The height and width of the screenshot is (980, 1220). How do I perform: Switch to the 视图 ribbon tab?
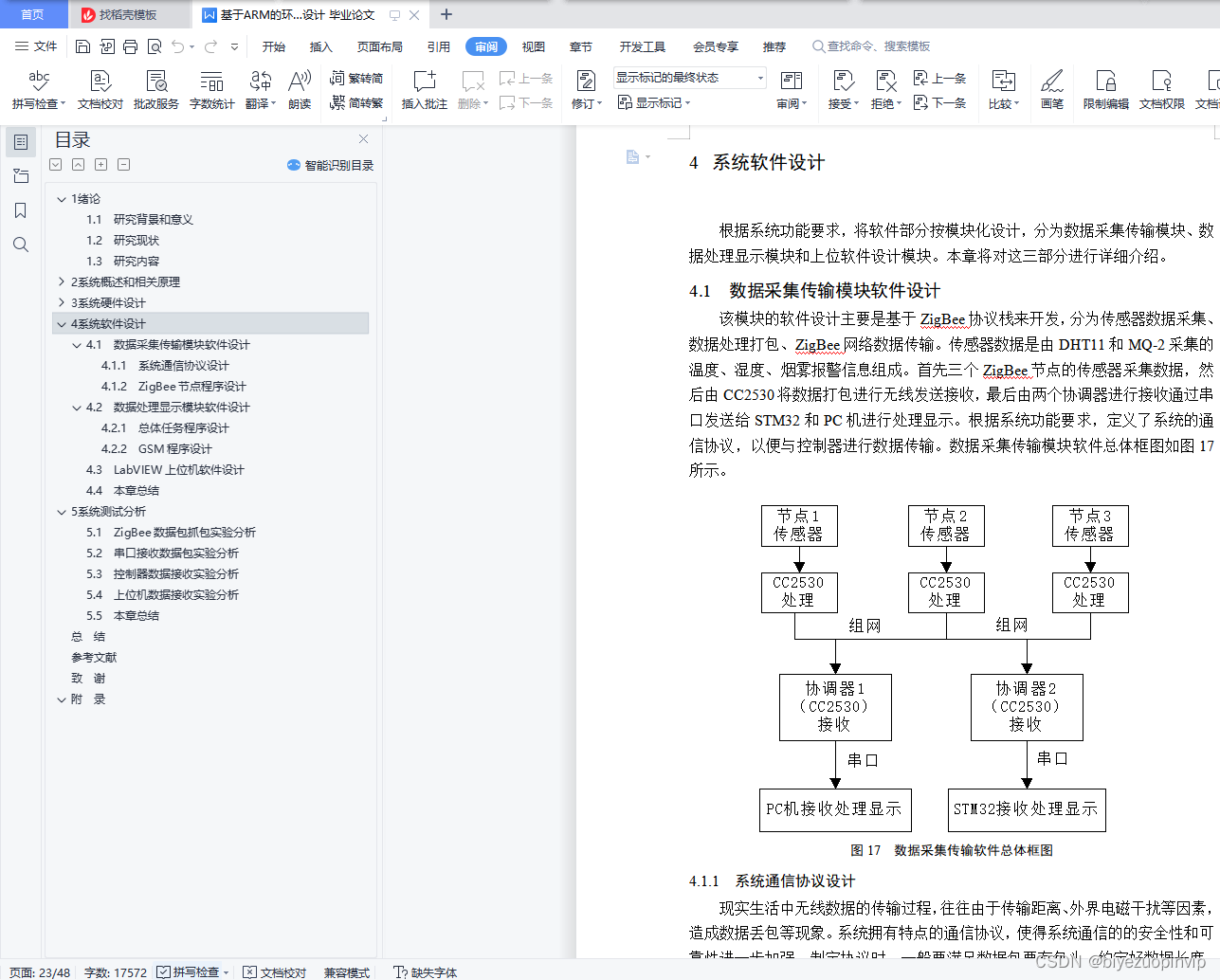coord(534,46)
